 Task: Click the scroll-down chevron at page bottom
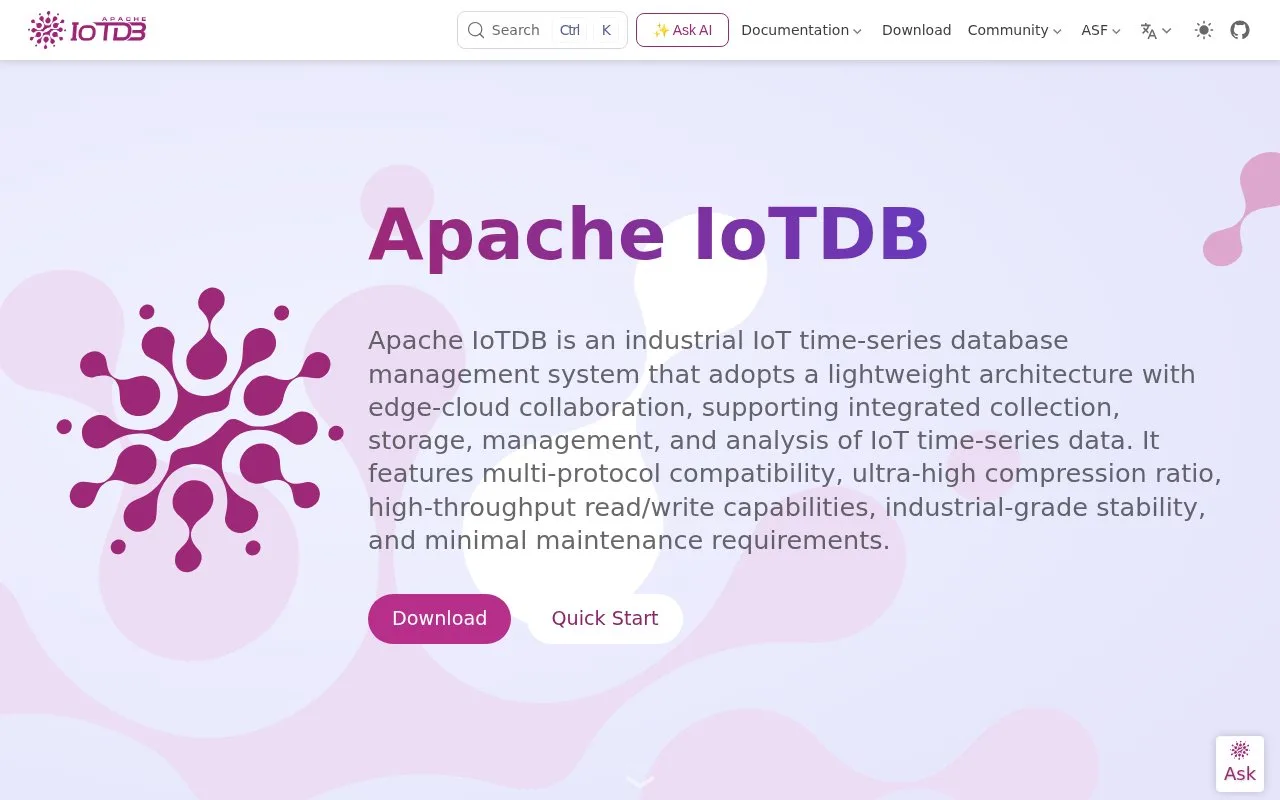(640, 782)
